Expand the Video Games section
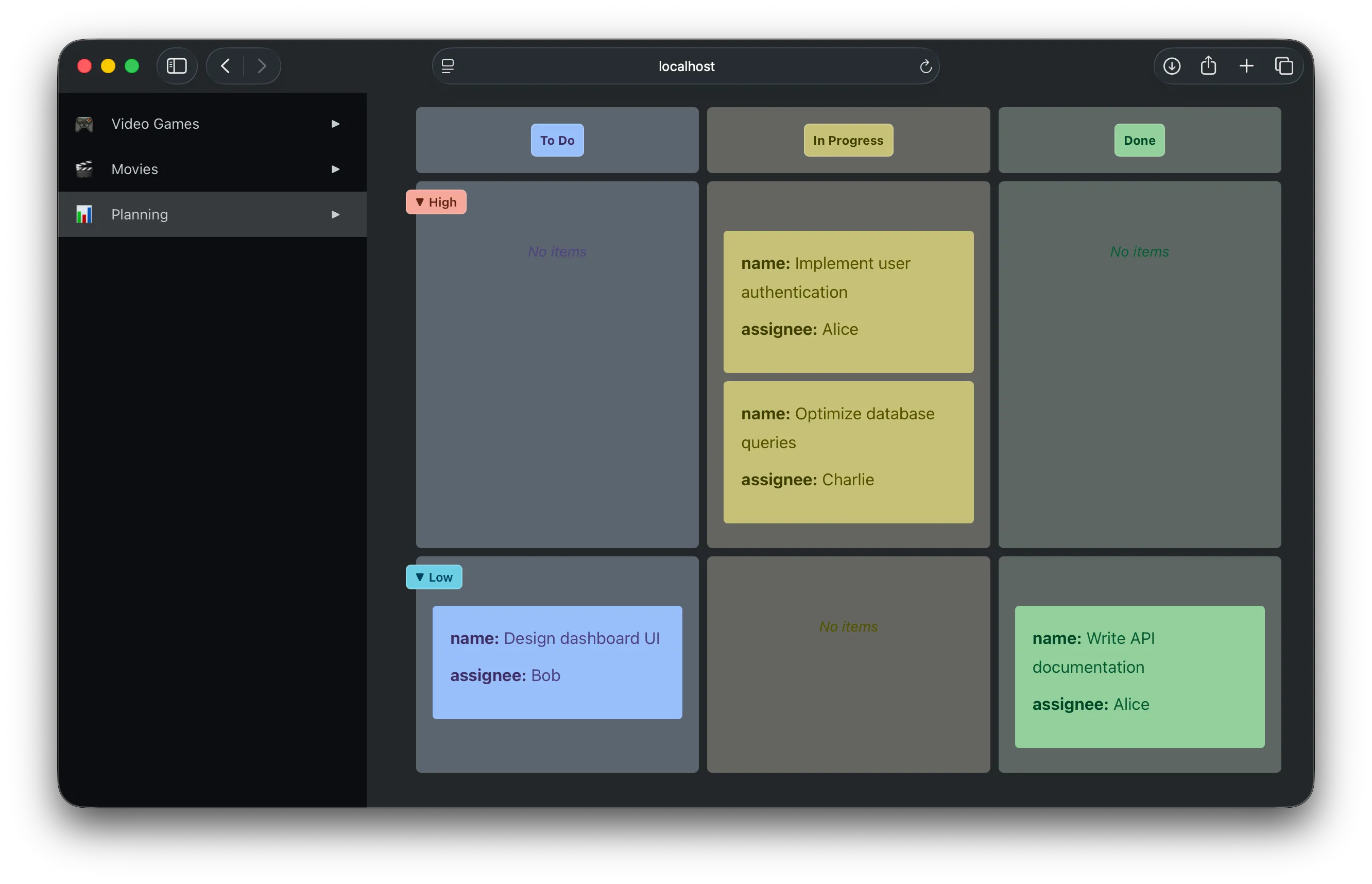This screenshot has height=884, width=1372. point(336,124)
